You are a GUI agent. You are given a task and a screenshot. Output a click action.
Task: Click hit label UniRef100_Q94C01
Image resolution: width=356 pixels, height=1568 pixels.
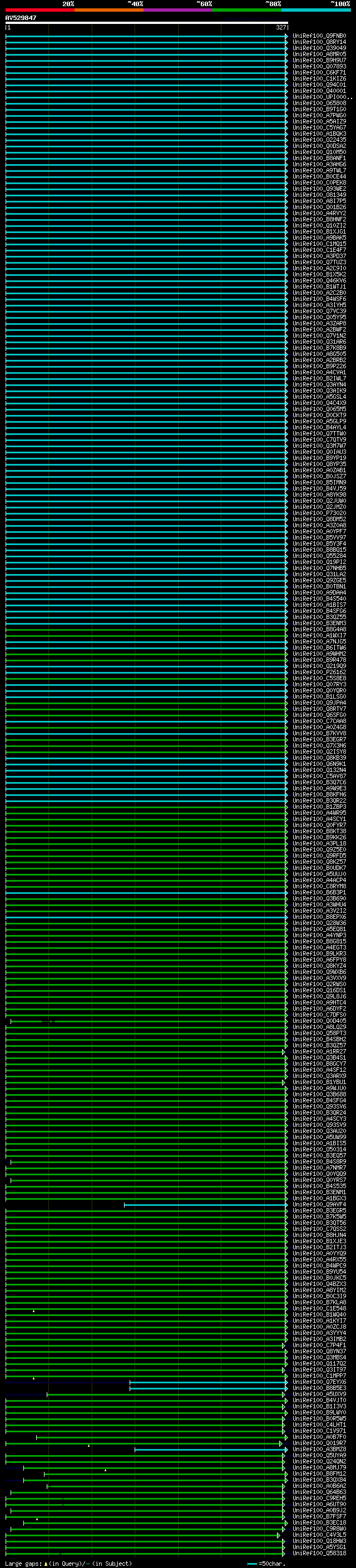pyautogui.click(x=319, y=85)
